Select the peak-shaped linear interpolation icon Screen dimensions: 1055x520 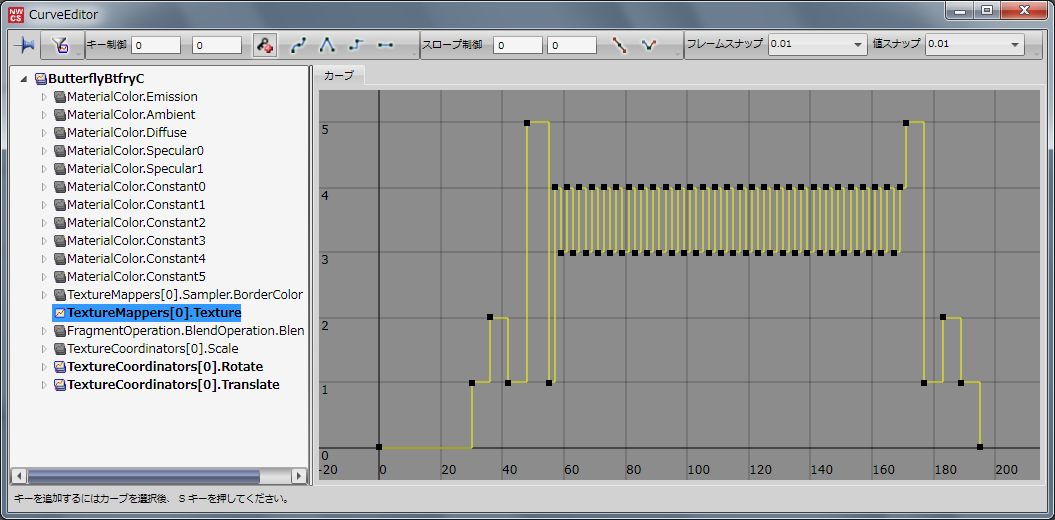coord(327,45)
